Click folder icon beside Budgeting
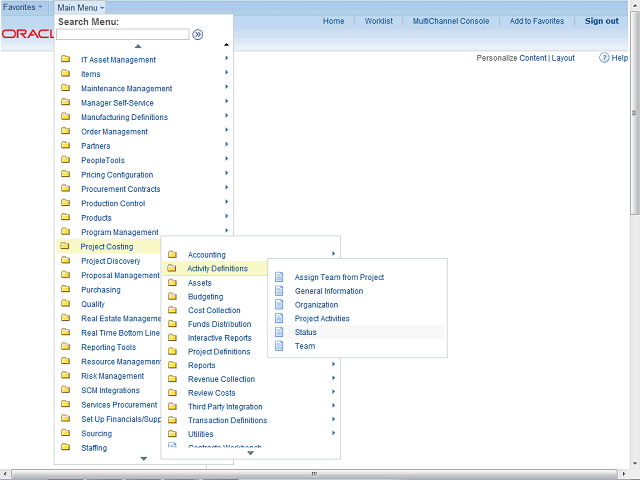This screenshot has height=480, width=640. (172, 296)
